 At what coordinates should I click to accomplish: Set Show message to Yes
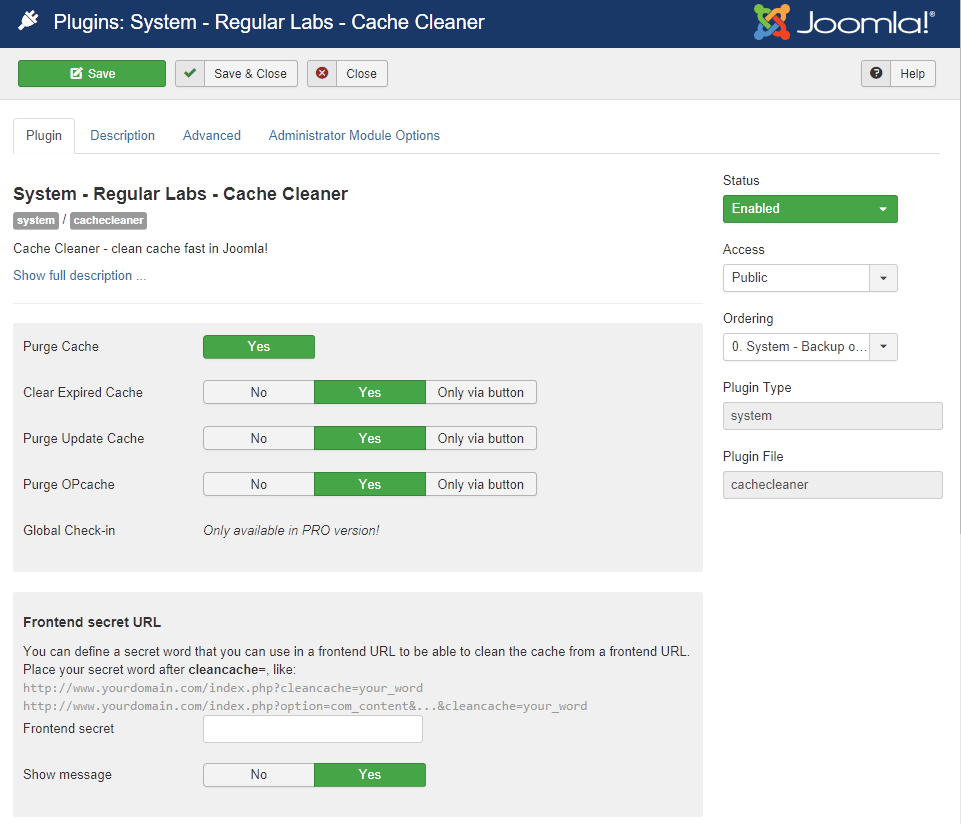point(370,775)
